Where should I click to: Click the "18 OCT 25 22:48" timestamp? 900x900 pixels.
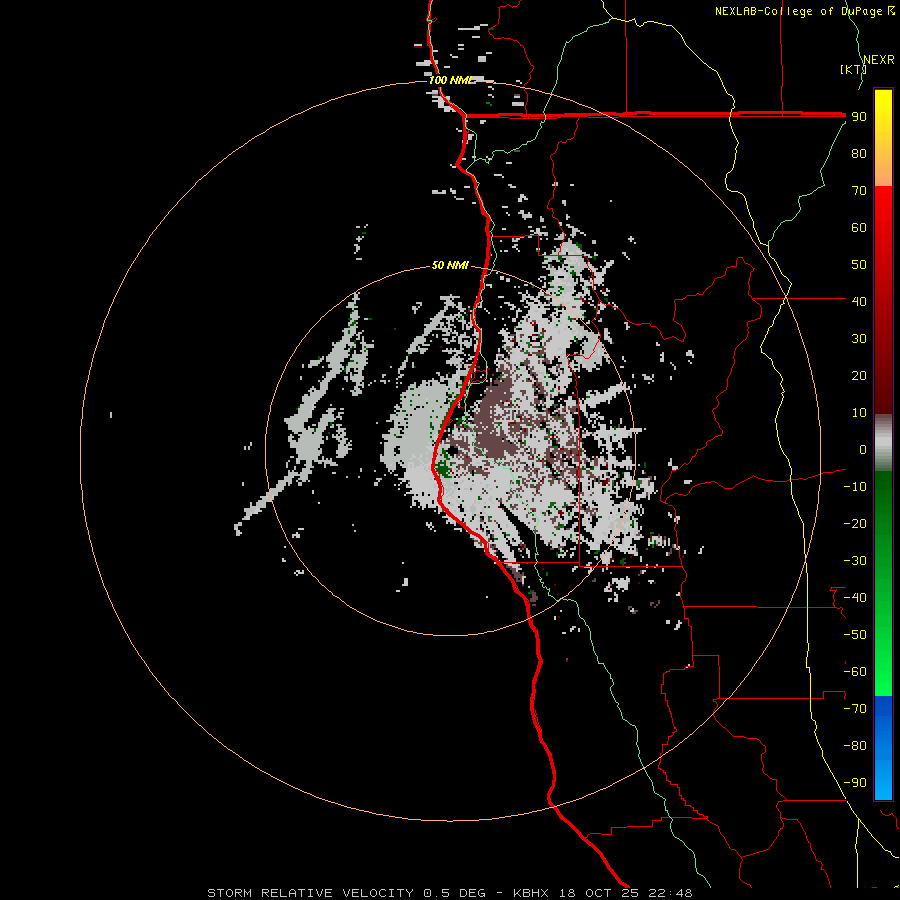626,893
